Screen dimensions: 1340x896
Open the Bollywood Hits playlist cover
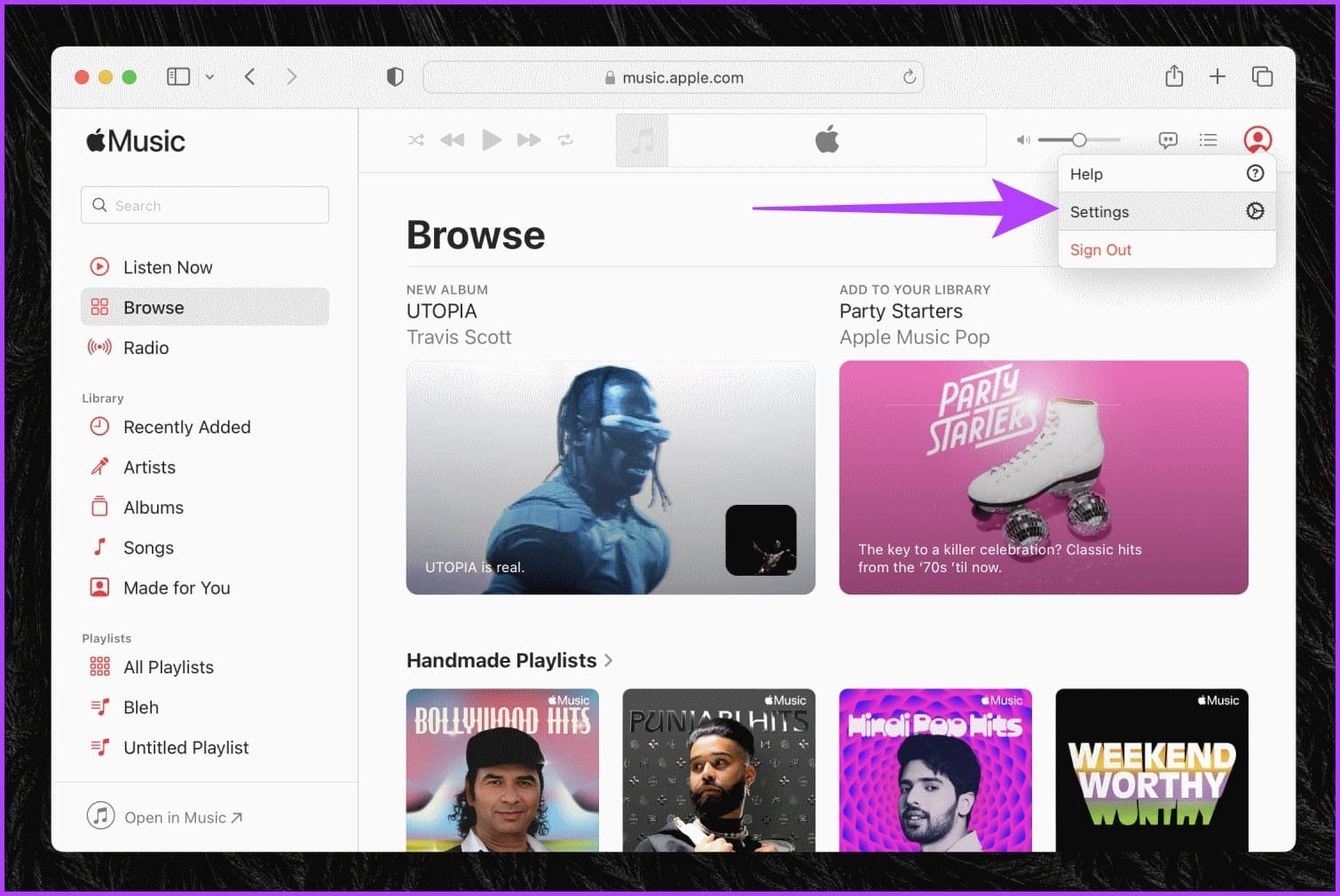(502, 770)
